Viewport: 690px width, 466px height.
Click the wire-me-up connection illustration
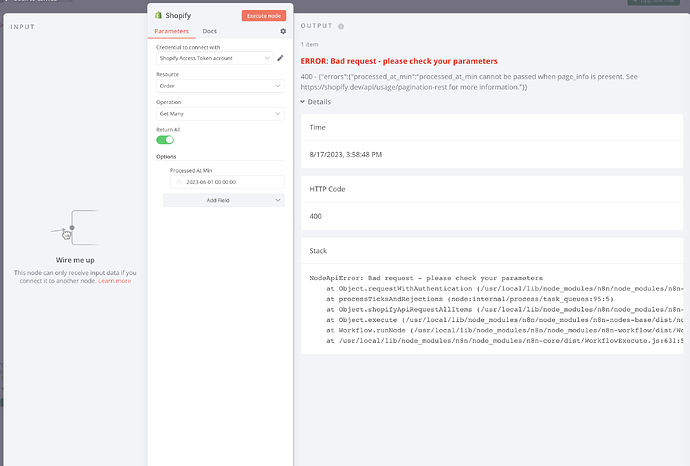[75, 232]
